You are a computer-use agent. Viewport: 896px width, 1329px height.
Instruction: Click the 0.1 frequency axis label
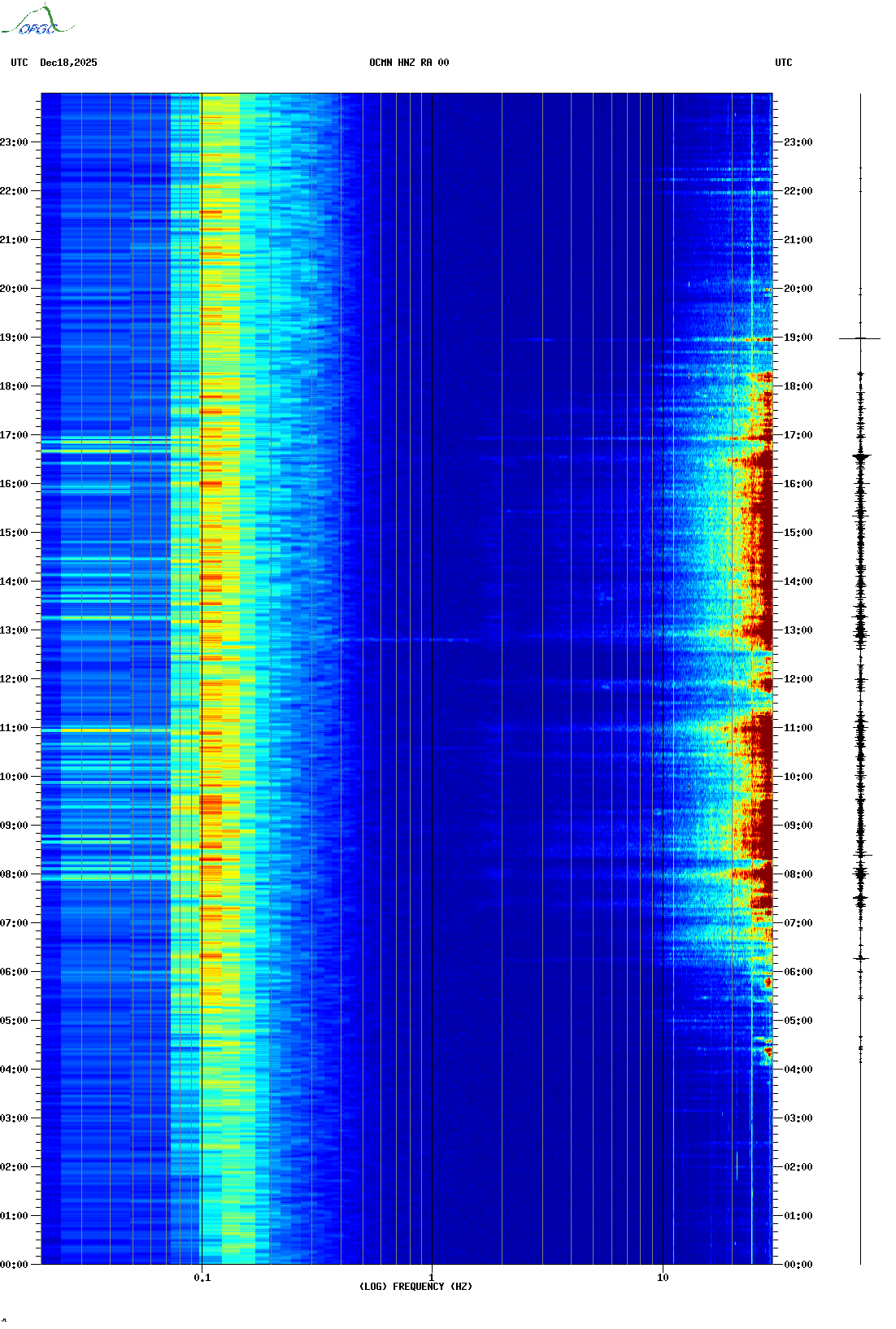coord(202,1278)
